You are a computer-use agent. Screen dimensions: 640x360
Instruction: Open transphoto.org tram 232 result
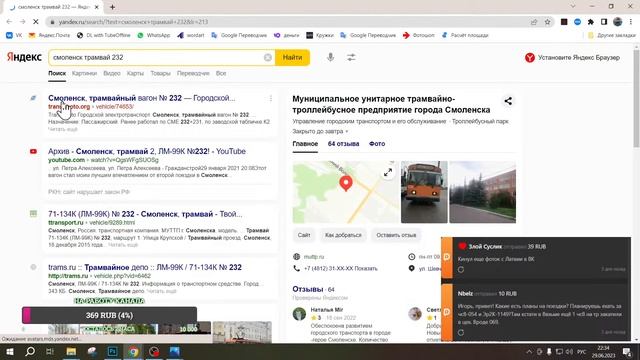tap(142, 98)
